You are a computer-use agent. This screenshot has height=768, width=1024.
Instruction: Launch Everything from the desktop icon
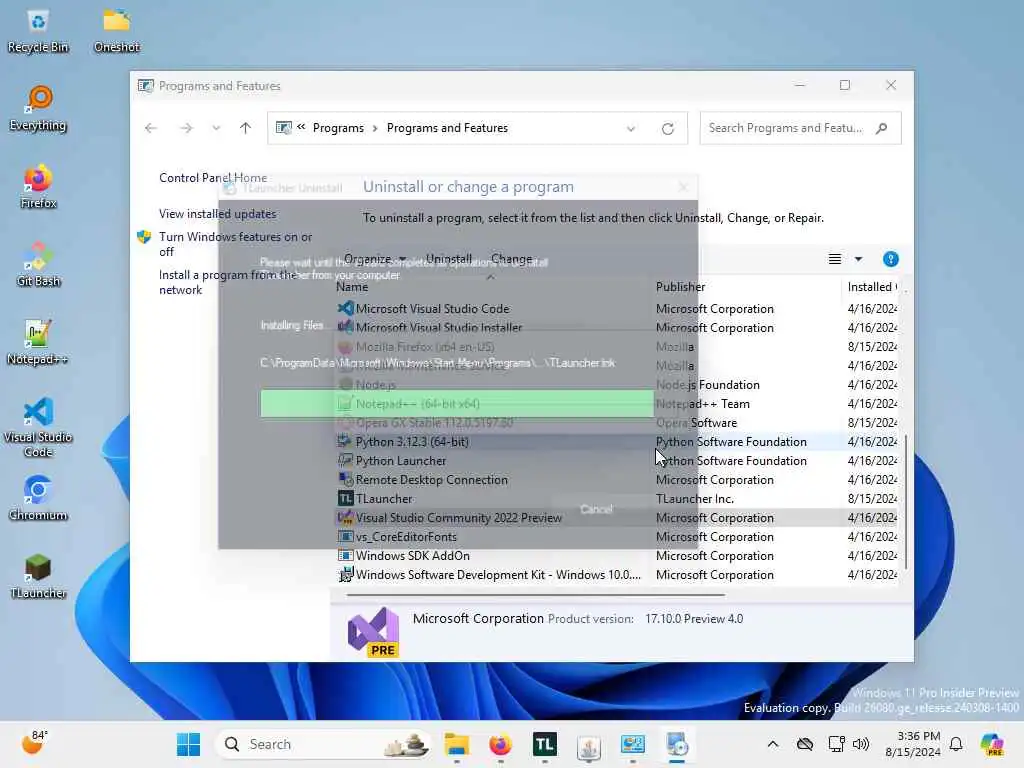click(x=38, y=109)
